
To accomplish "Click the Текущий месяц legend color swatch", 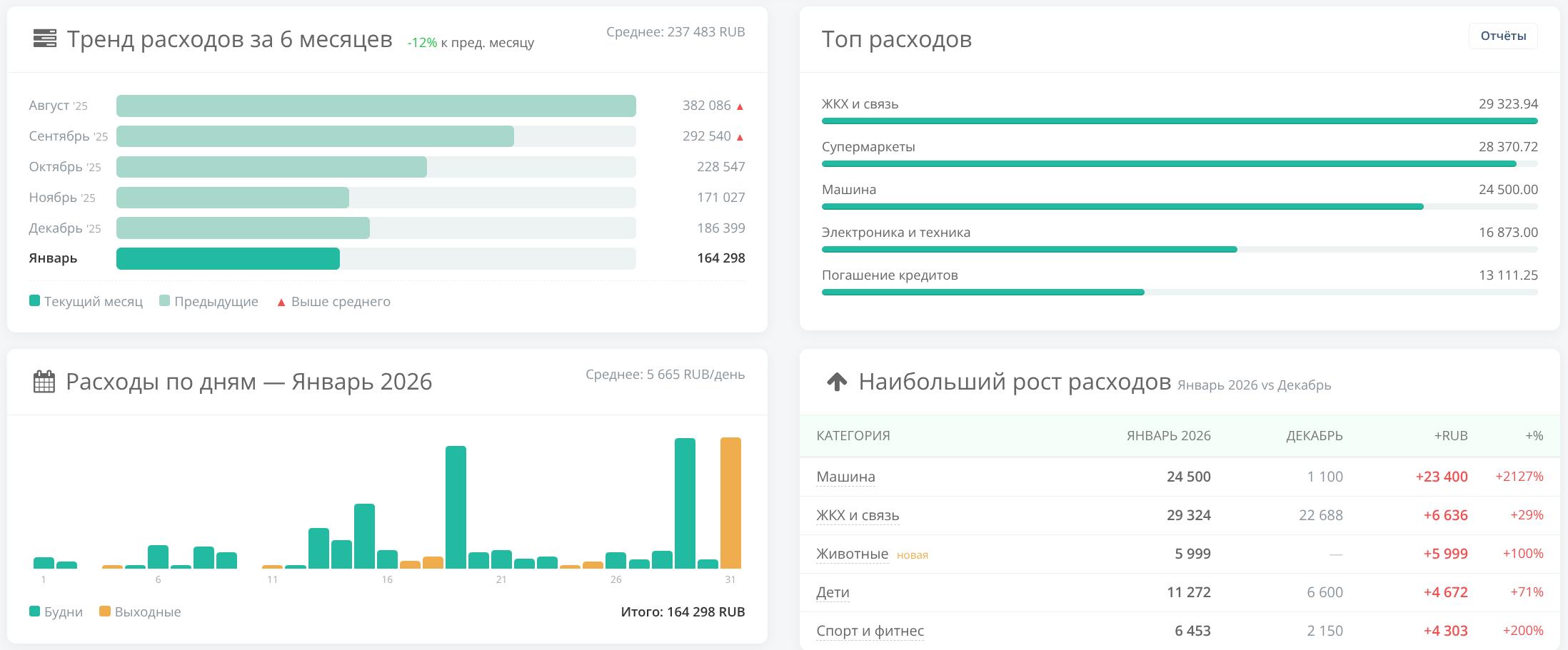I will pyautogui.click(x=34, y=301).
